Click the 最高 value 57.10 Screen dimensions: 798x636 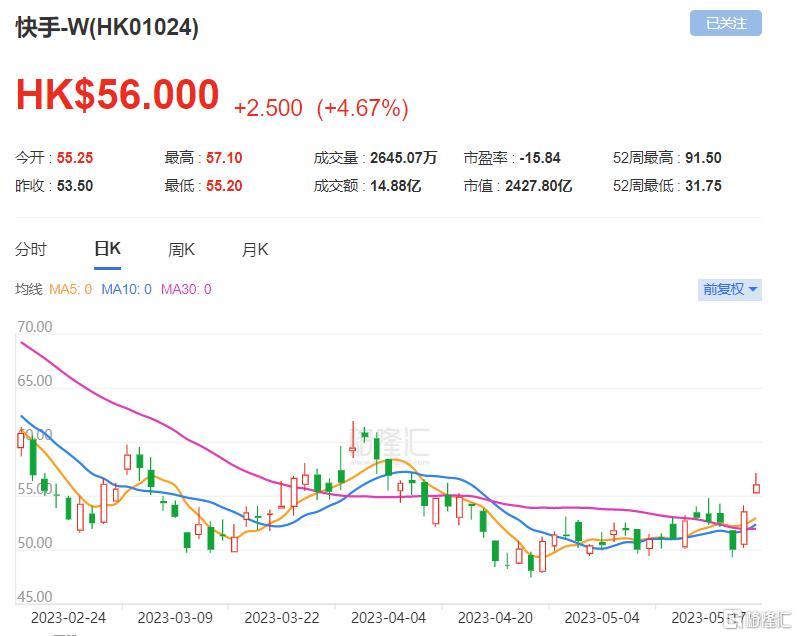coord(224,158)
